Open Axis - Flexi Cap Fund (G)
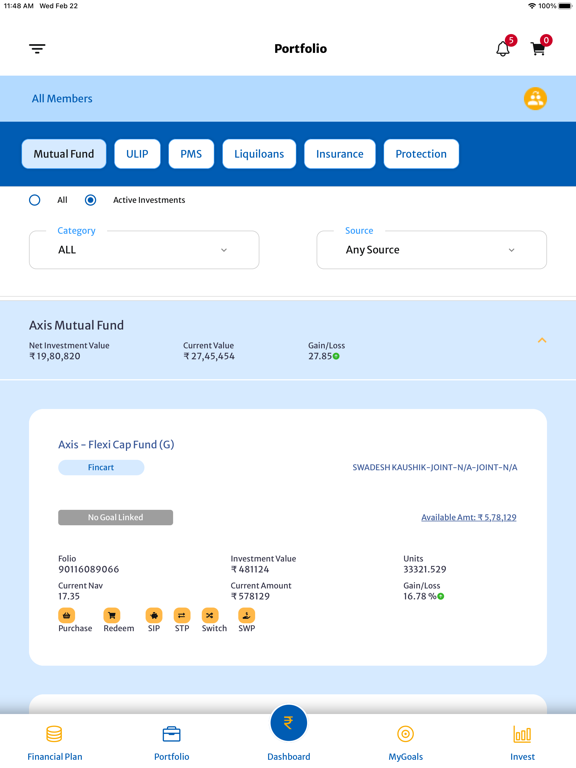This screenshot has width=576, height=768. tap(116, 444)
